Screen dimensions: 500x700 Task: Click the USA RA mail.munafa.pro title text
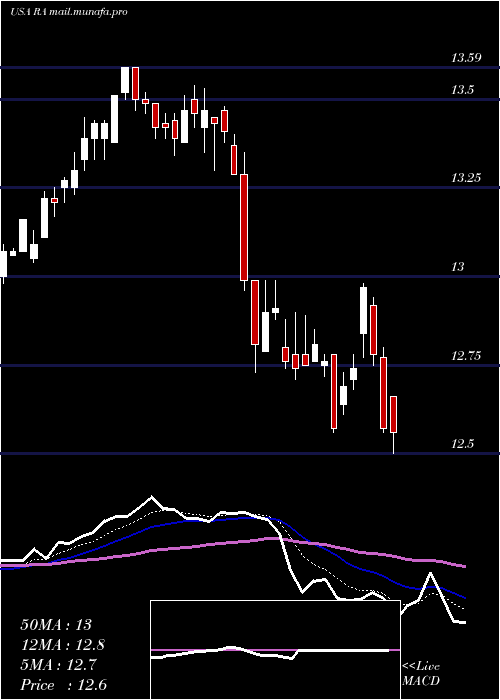[69, 12]
